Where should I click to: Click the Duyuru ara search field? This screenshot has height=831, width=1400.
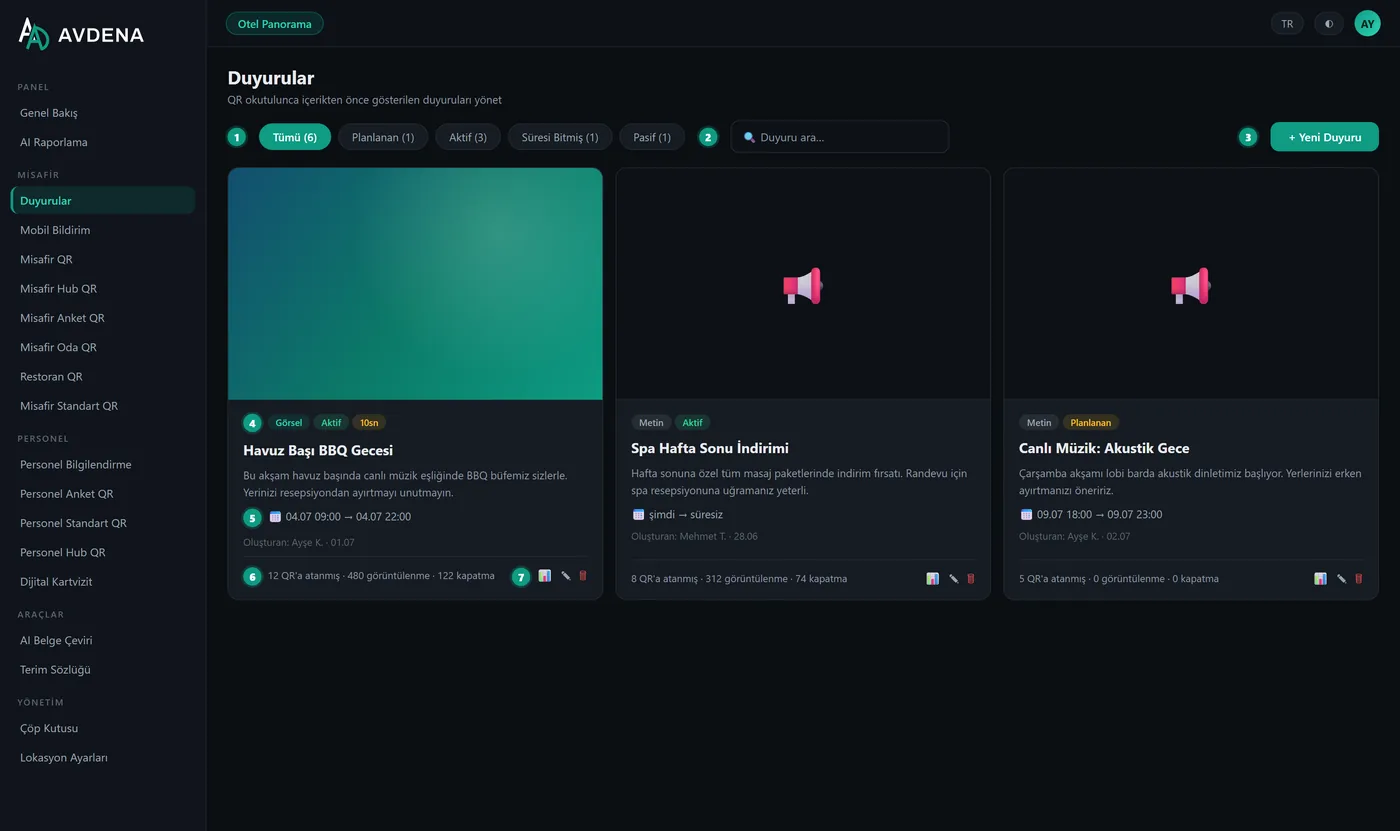point(840,137)
